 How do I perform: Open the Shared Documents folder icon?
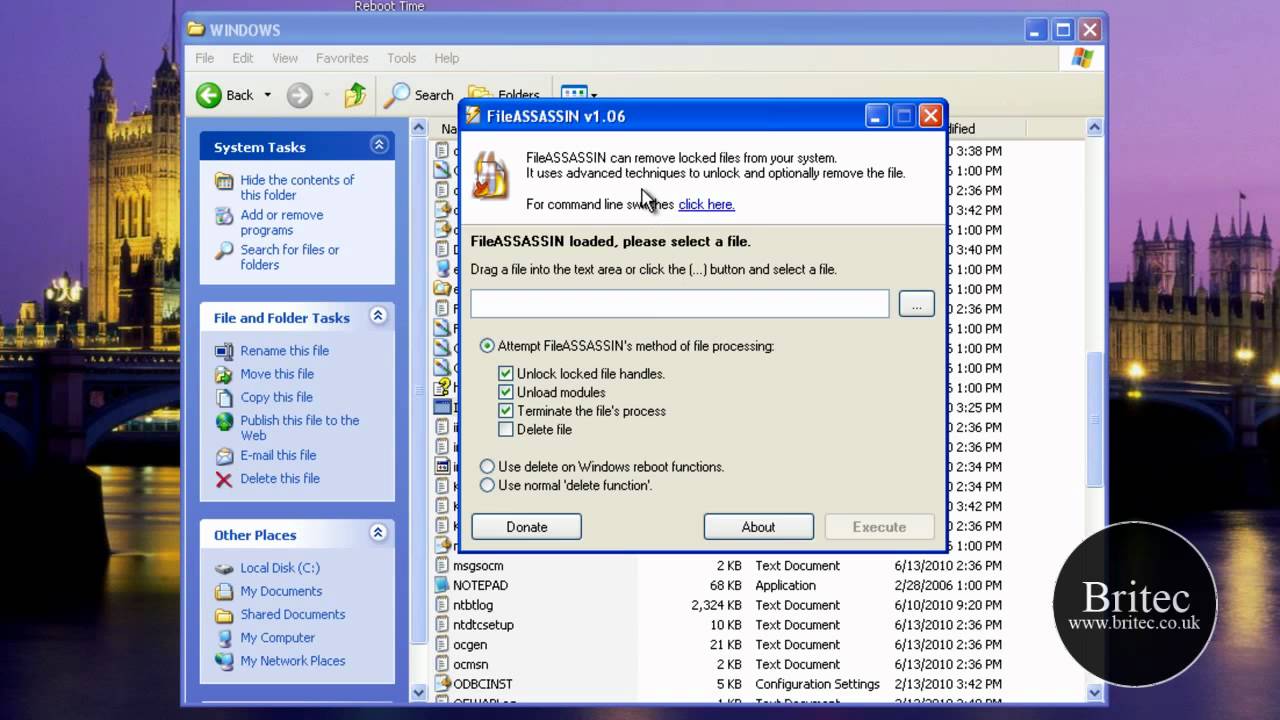pyautogui.click(x=224, y=615)
